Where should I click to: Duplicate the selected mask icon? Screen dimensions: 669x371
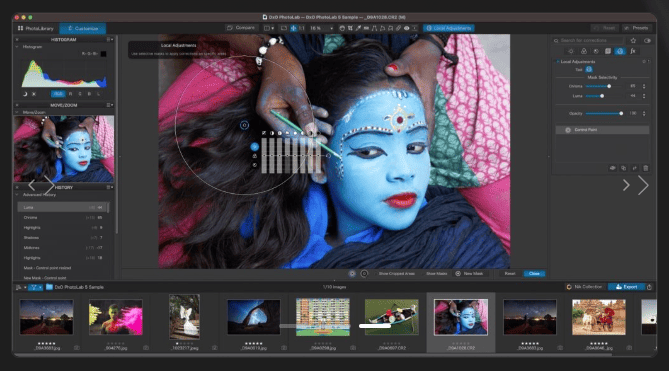tap(624, 168)
